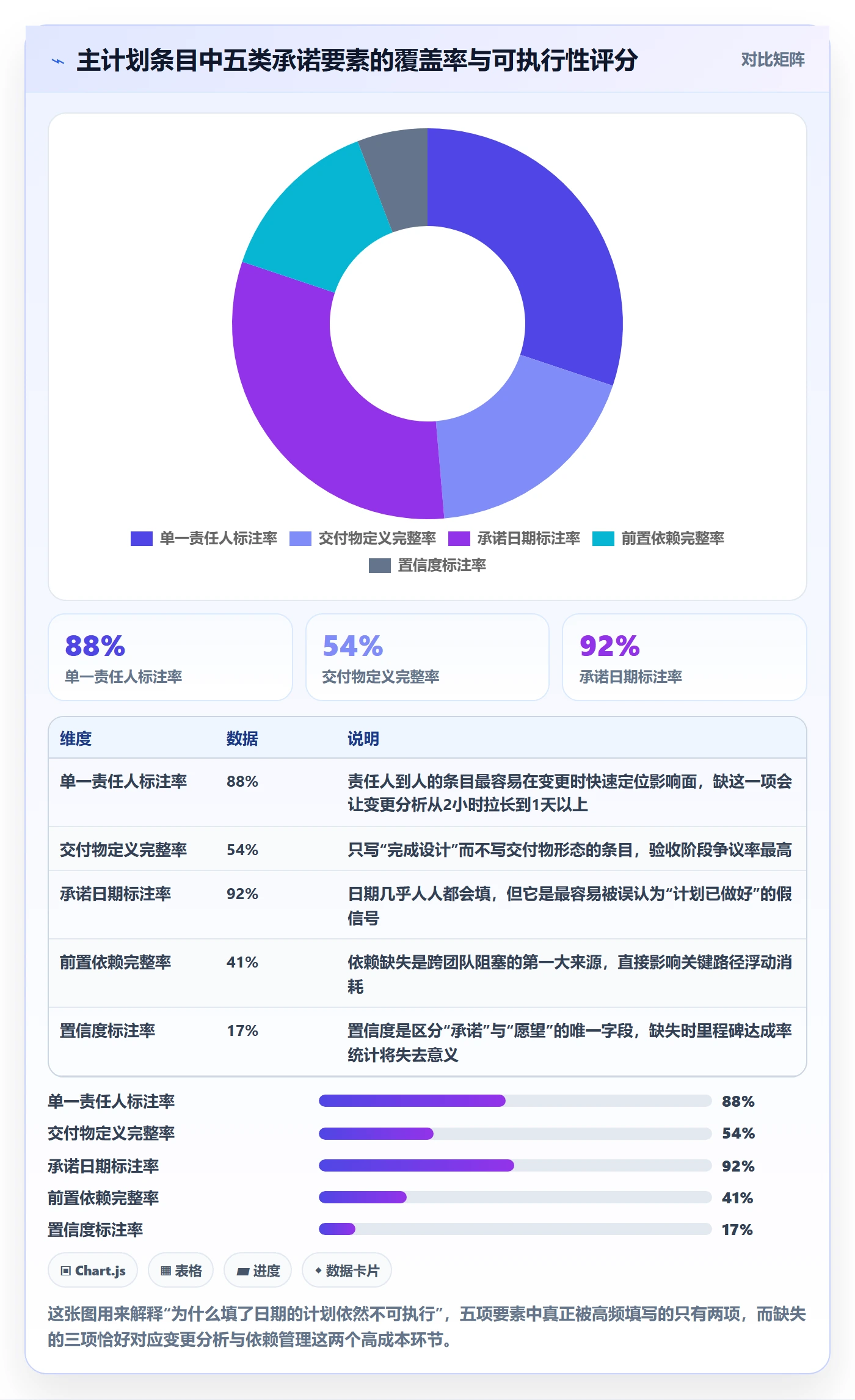The width and height of the screenshot is (855, 1400).
Task: Click the 置信度标注率 progress bar
Action: click(515, 1229)
